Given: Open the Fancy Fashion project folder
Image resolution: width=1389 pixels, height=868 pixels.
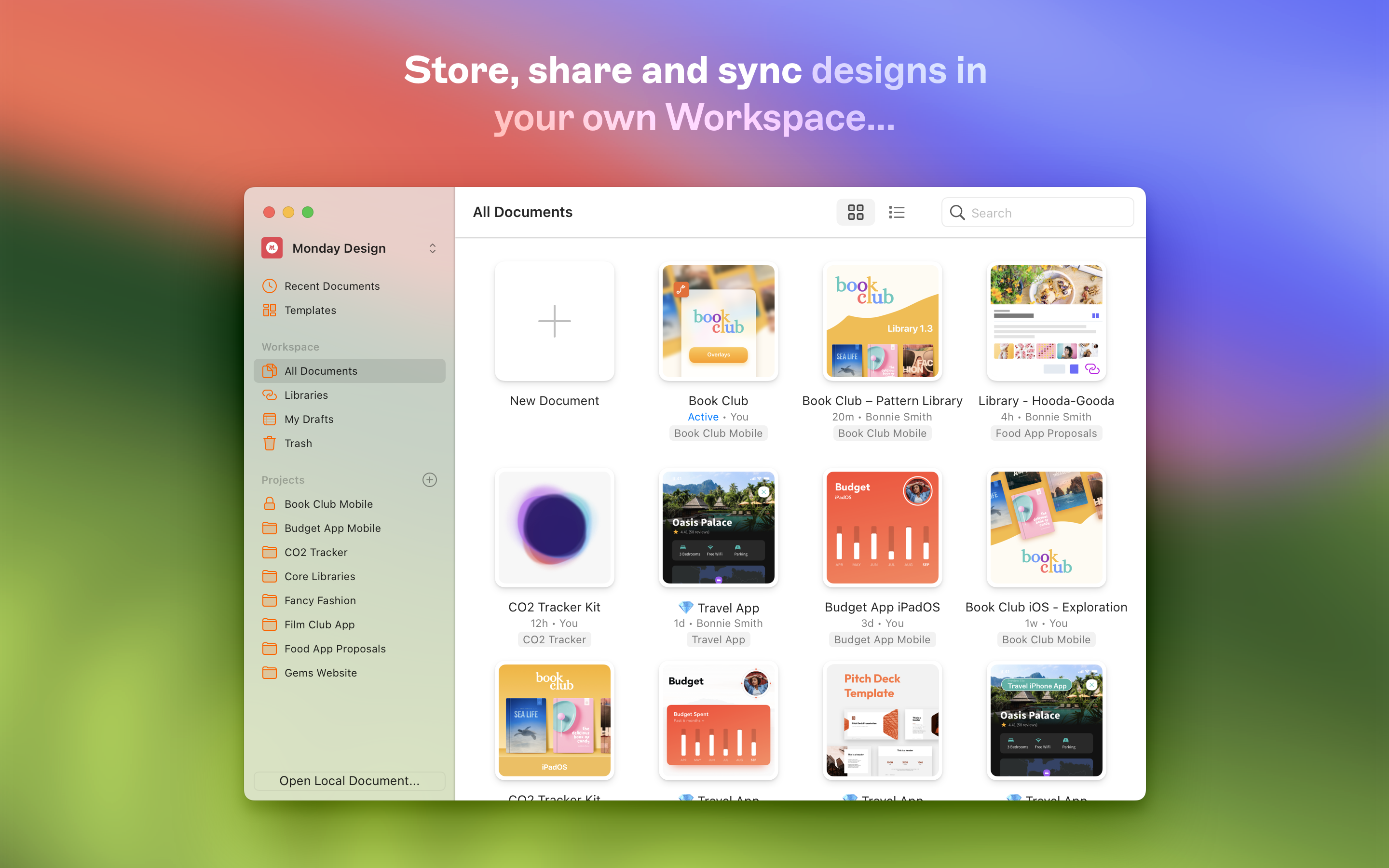Looking at the screenshot, I should 320,600.
